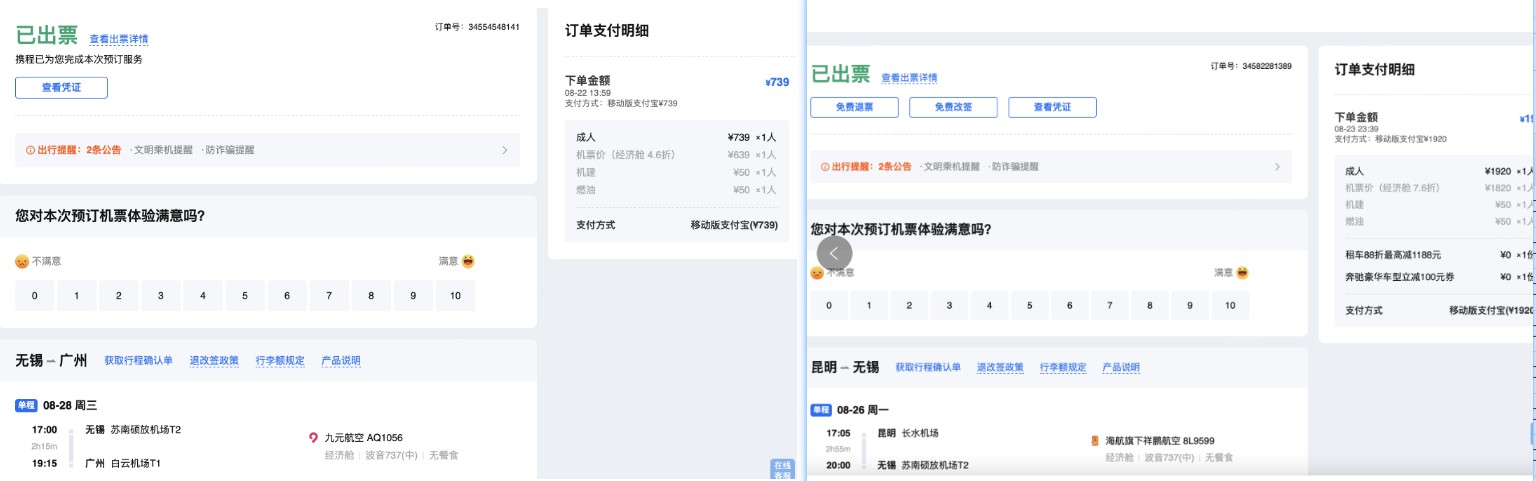This screenshot has width=1536, height=481.
Task: Open the 在线客服 chat widget
Action: tap(782, 469)
